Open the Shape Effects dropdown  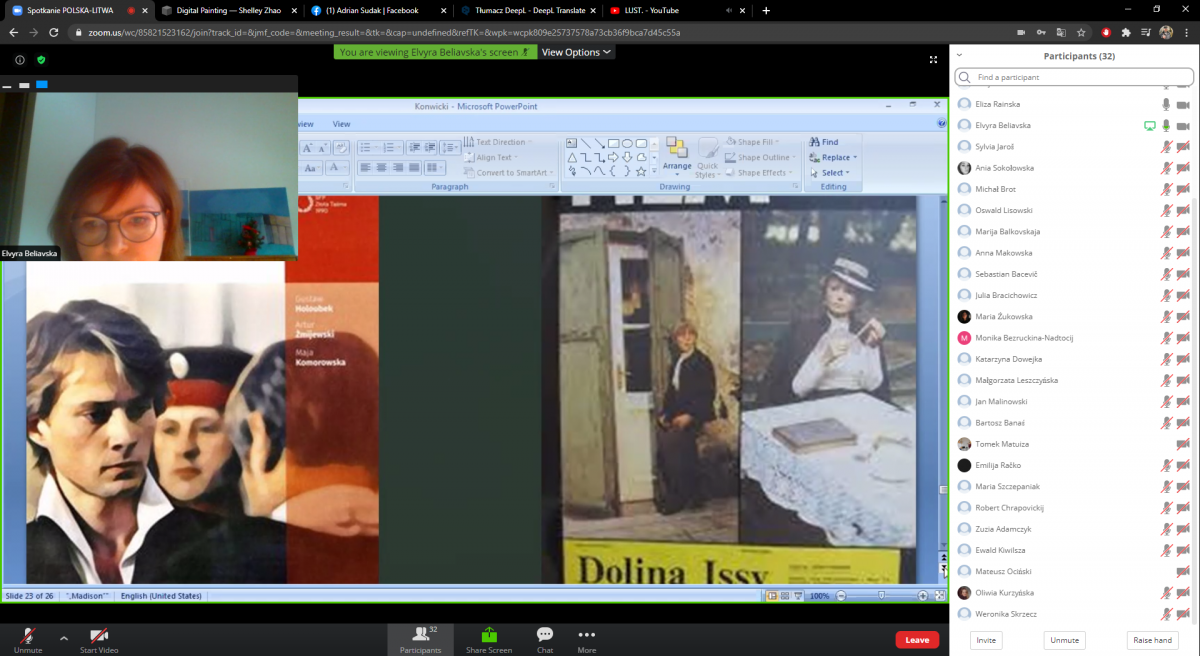click(759, 173)
